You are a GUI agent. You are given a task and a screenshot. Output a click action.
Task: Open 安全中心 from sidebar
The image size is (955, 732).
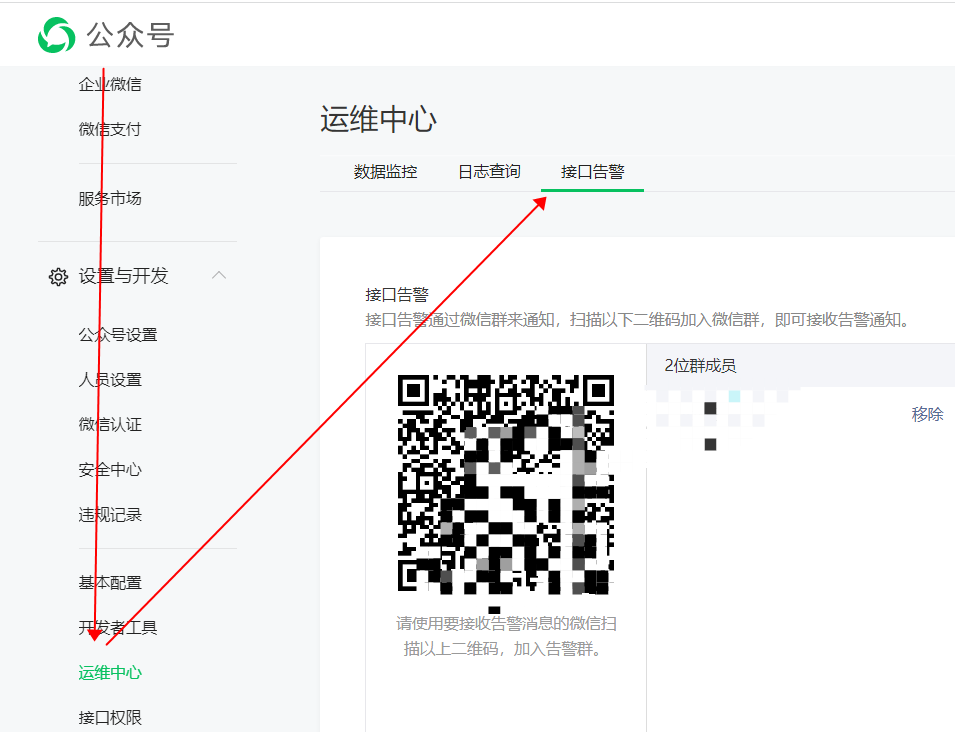(110, 470)
